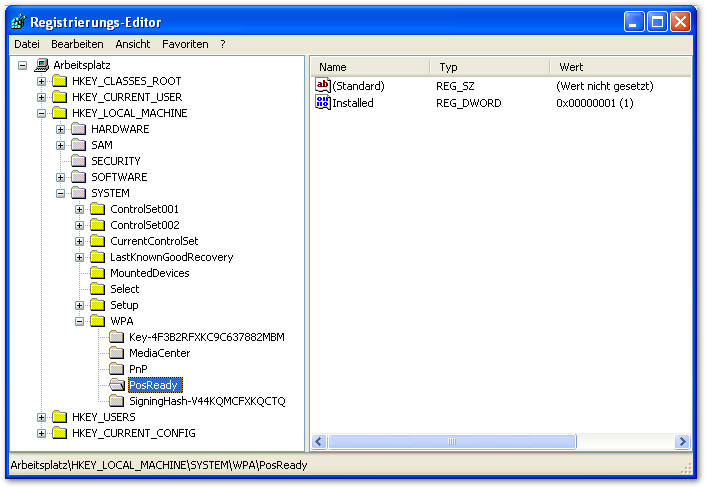The image size is (706, 488).
Task: Click the Registry Editor icon in title bar
Action: coord(18,22)
